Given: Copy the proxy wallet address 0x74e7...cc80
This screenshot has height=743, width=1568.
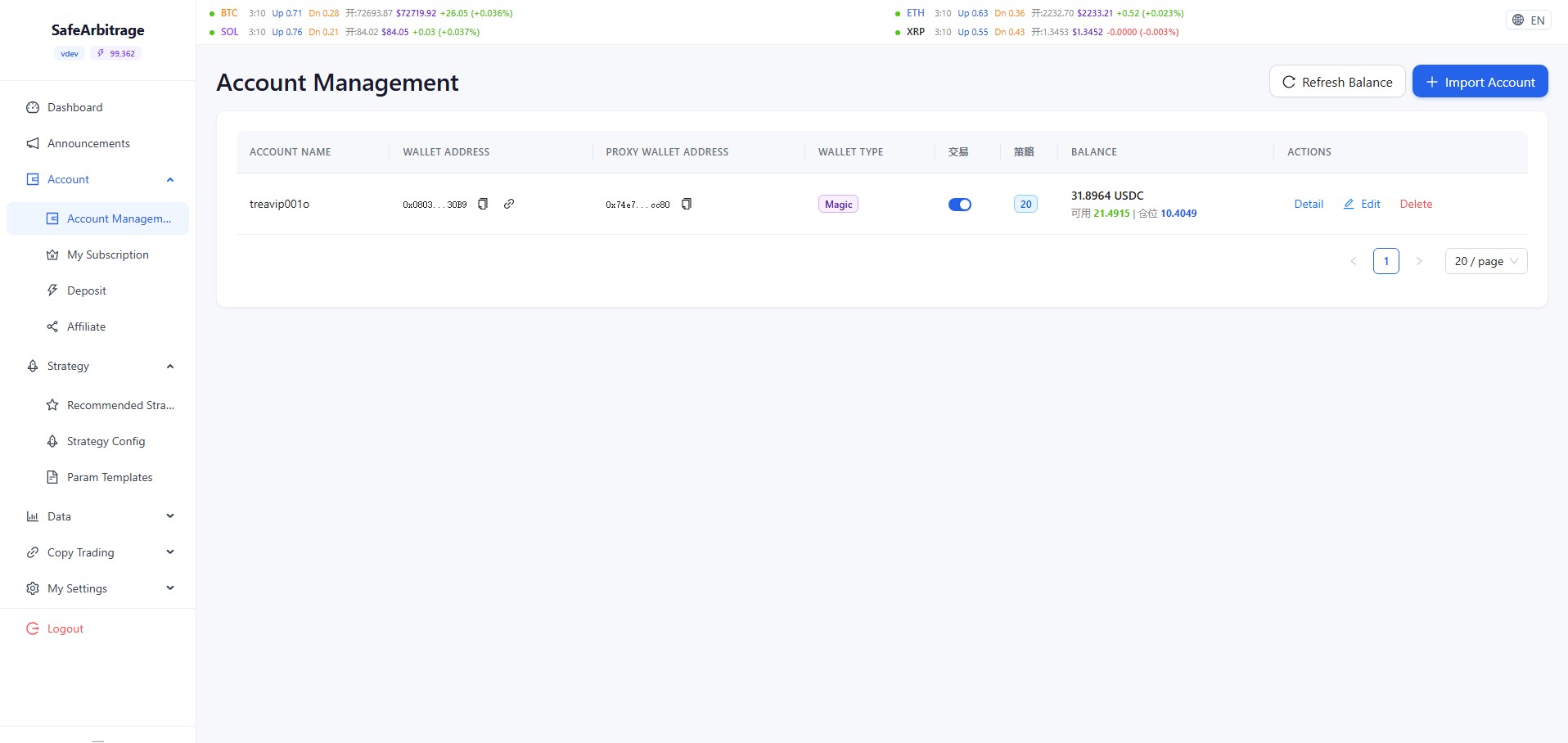Looking at the screenshot, I should tap(687, 204).
